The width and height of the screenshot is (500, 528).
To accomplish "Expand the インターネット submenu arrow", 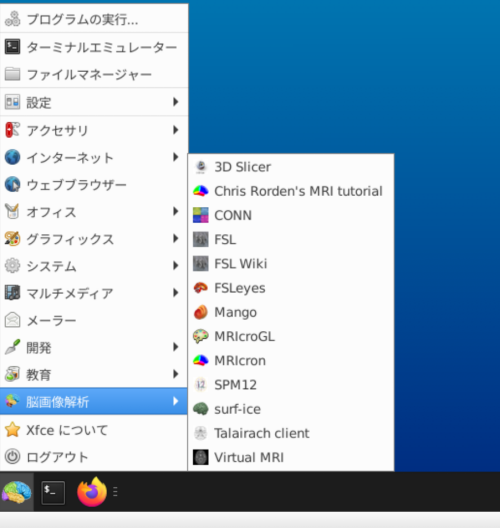I will tap(175, 157).
